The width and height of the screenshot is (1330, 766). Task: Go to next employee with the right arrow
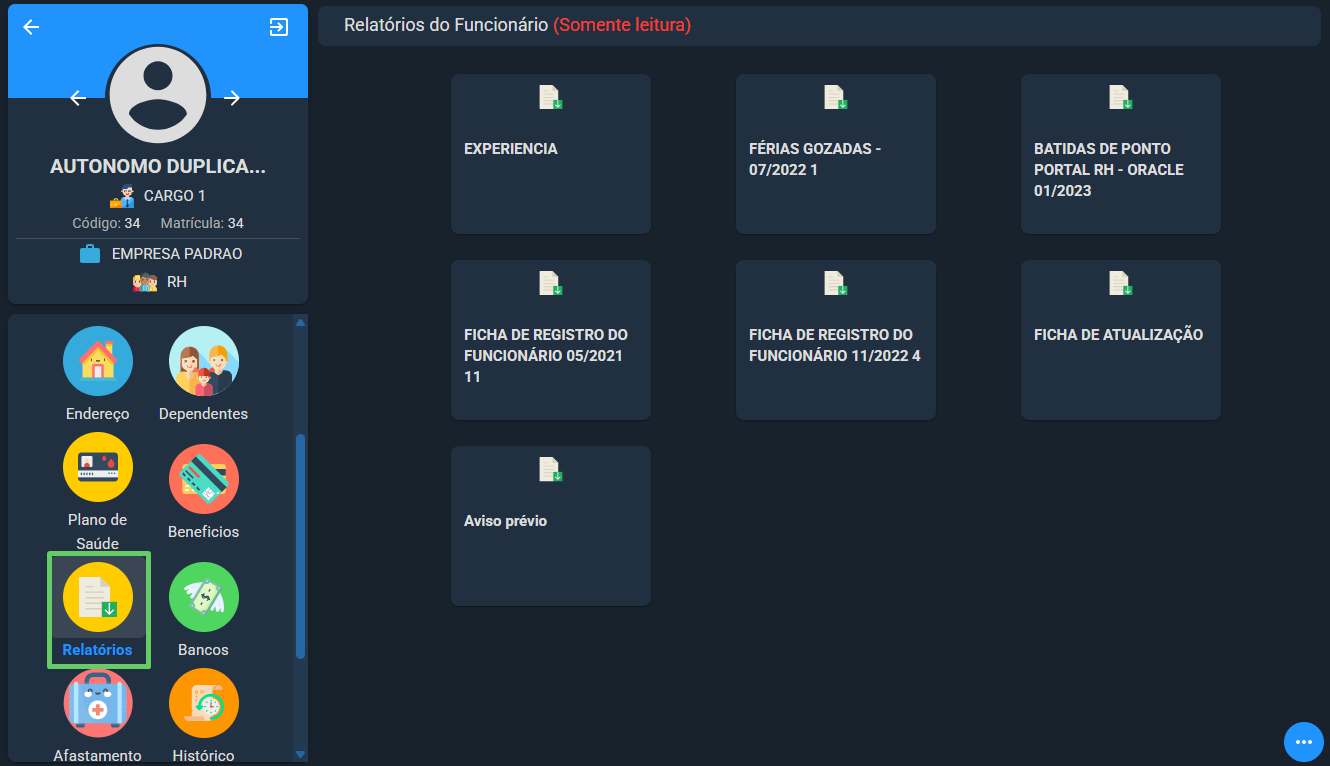point(232,98)
